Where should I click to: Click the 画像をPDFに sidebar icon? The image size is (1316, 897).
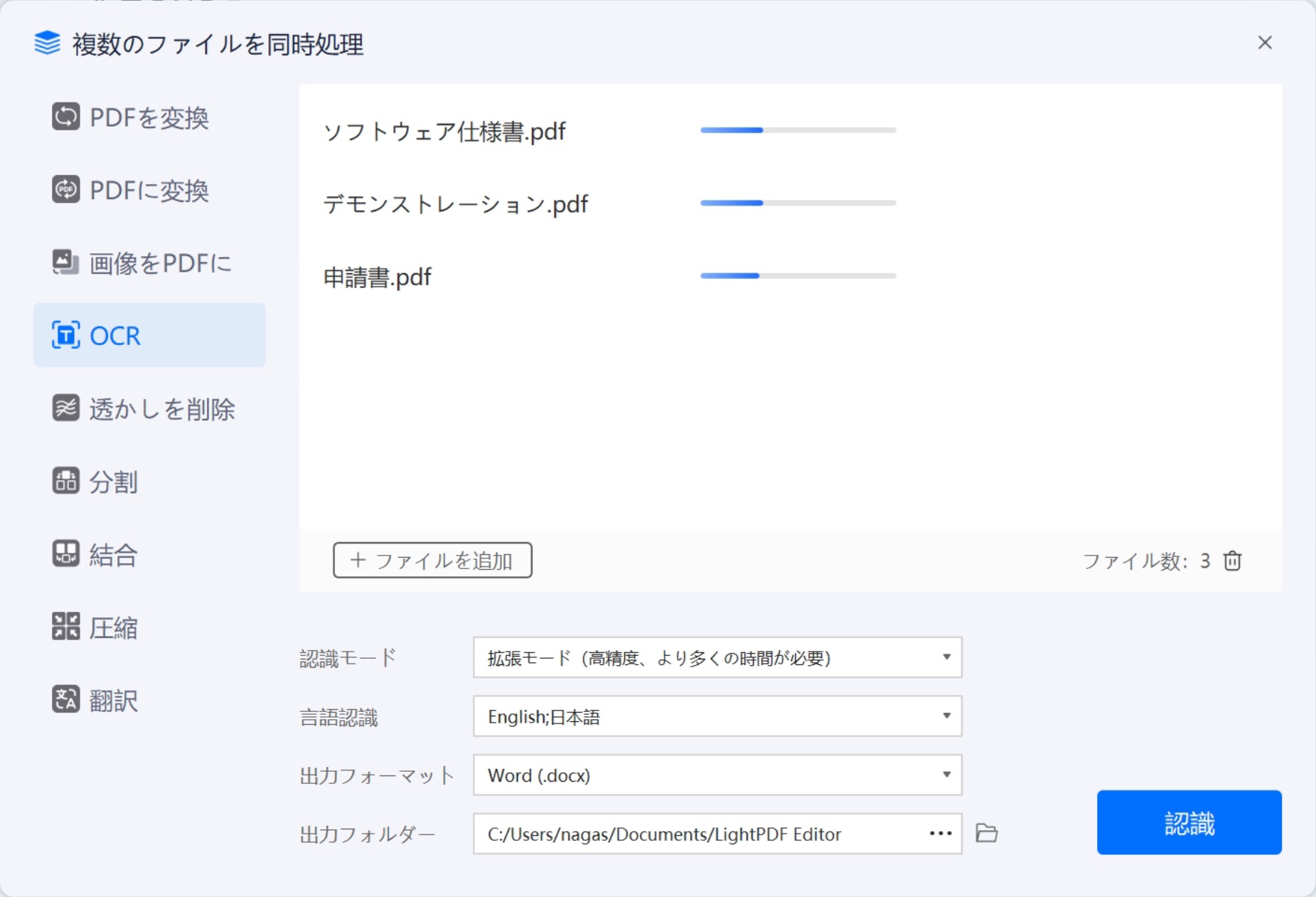point(65,262)
